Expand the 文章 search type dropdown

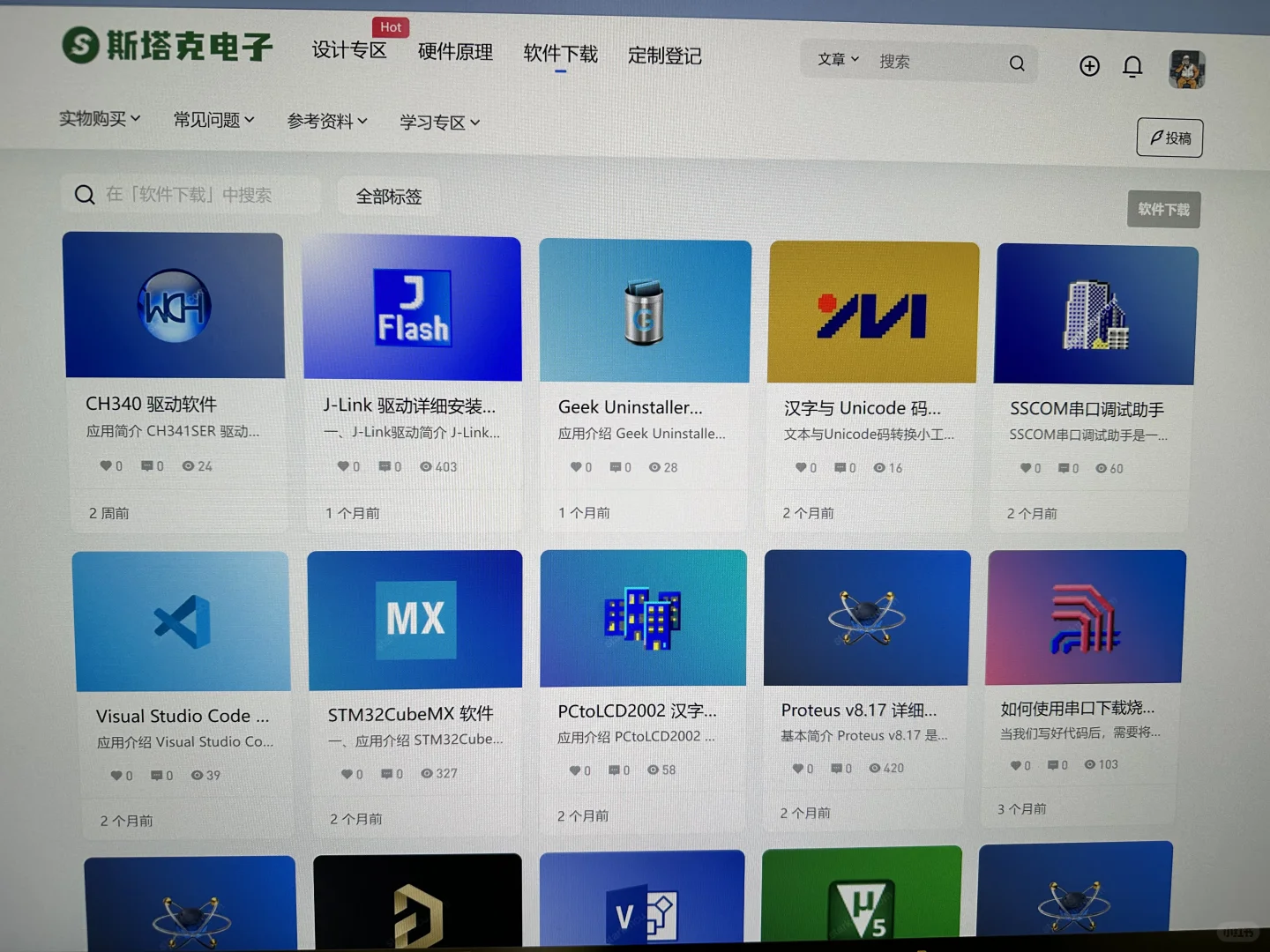click(x=836, y=59)
